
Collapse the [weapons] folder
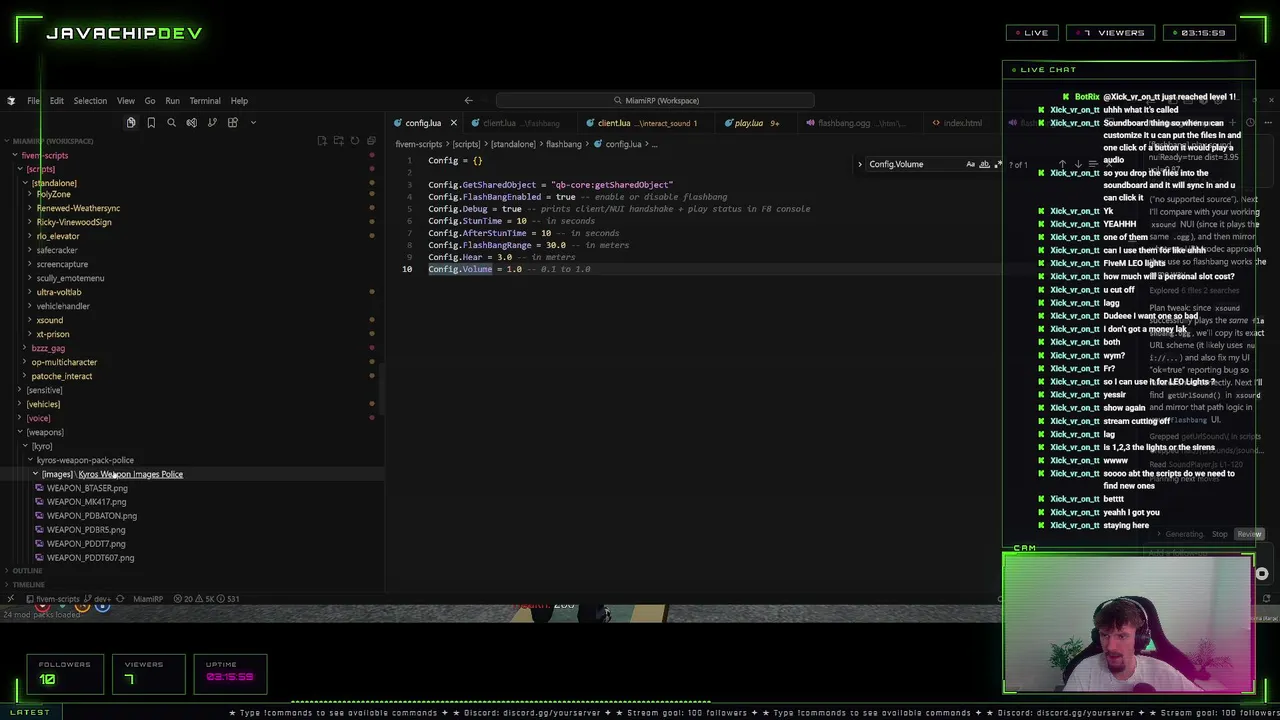20,432
